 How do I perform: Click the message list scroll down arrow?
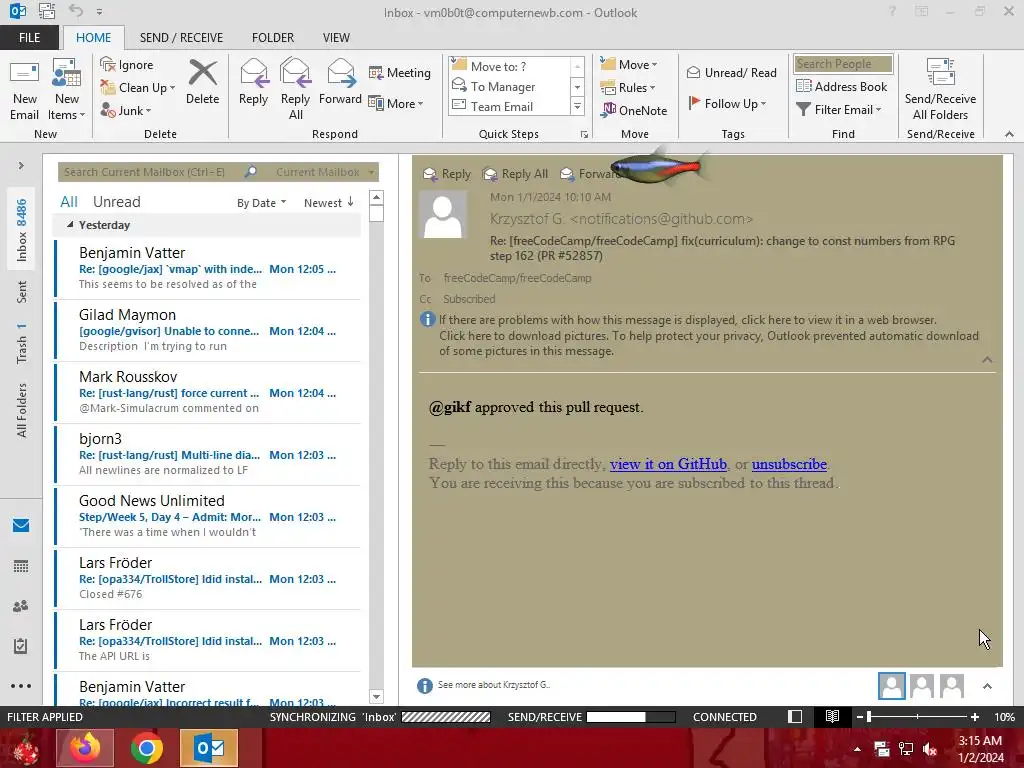(376, 697)
